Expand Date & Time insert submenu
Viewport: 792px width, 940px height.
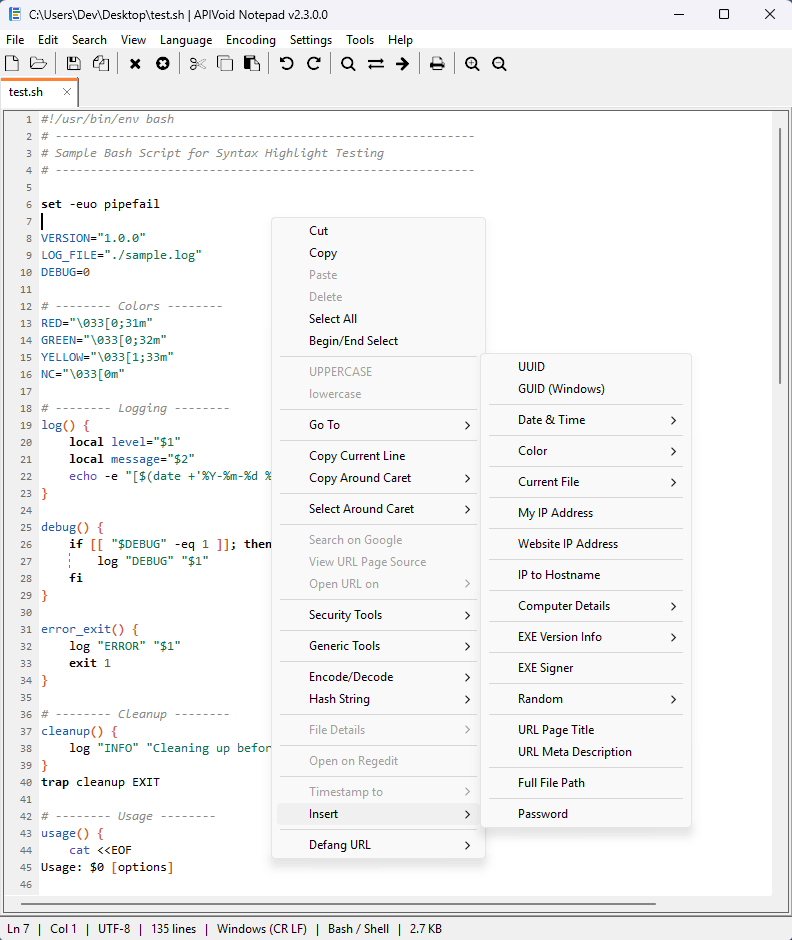coord(586,420)
